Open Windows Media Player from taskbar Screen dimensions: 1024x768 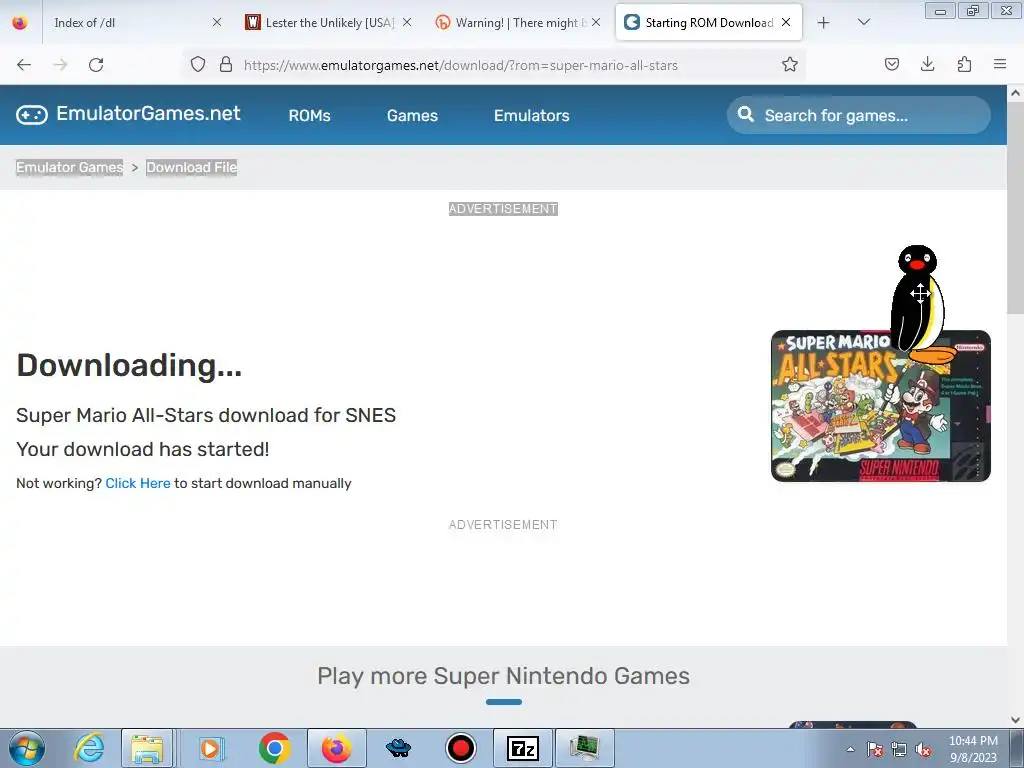point(210,748)
